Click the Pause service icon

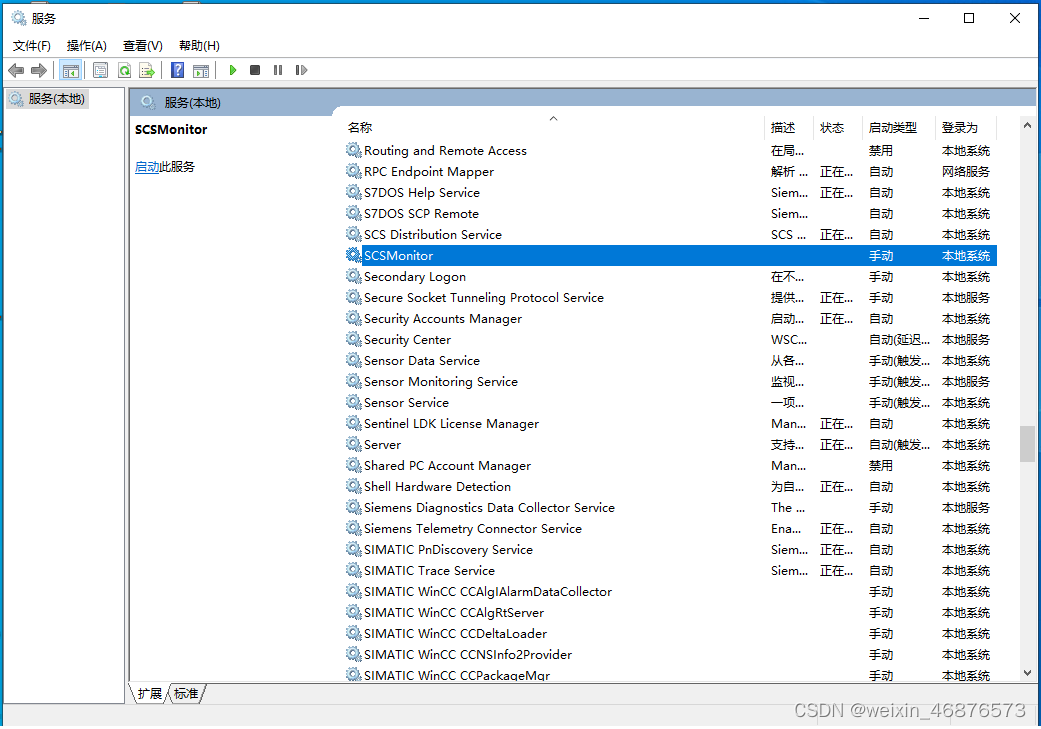278,70
